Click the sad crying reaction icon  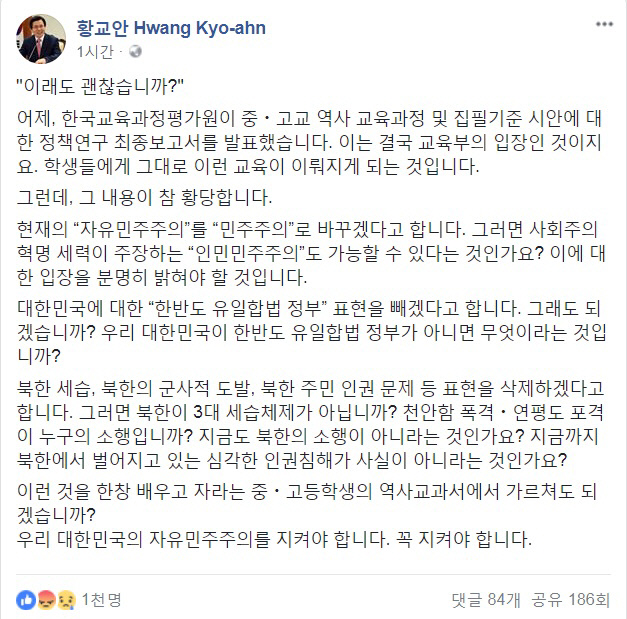click(x=66, y=600)
